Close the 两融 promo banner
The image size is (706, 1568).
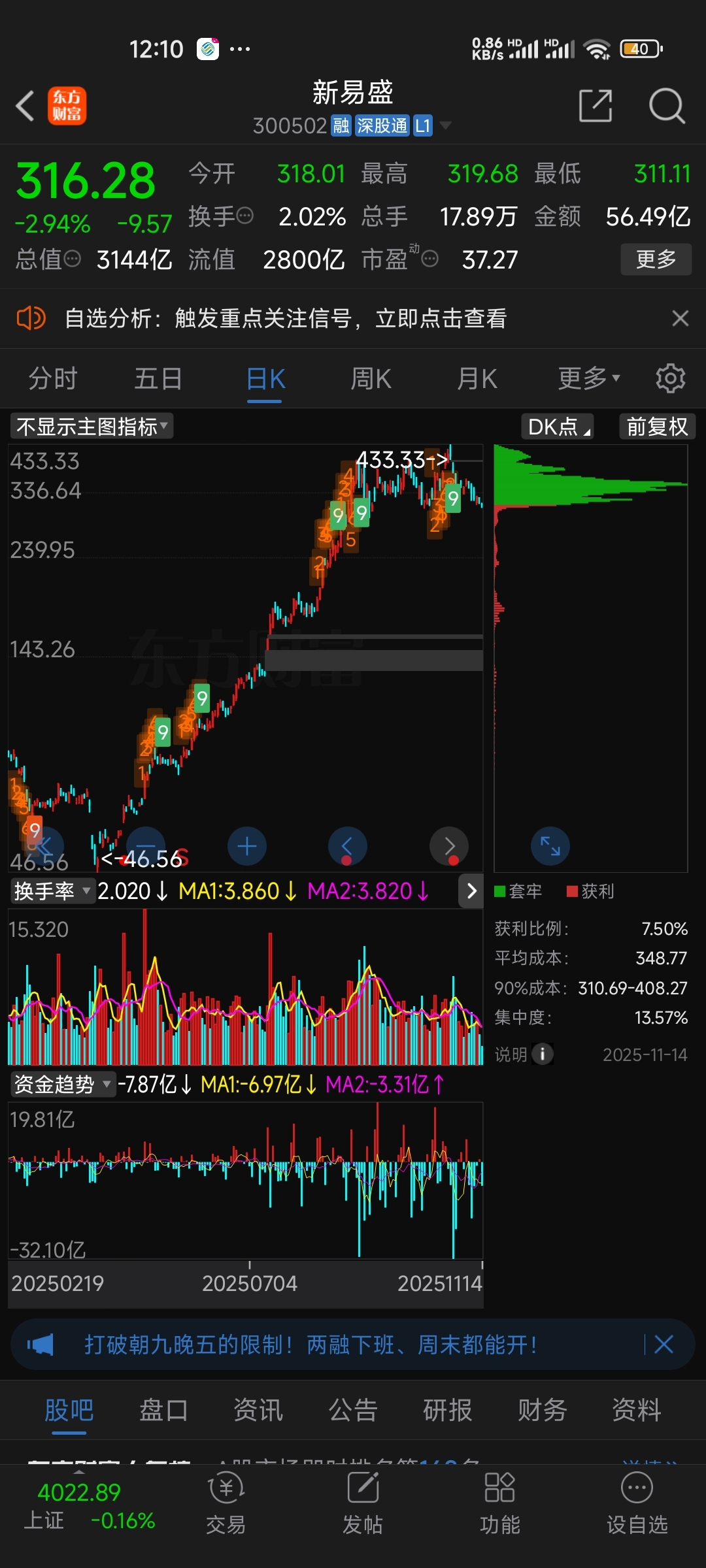[x=664, y=1345]
